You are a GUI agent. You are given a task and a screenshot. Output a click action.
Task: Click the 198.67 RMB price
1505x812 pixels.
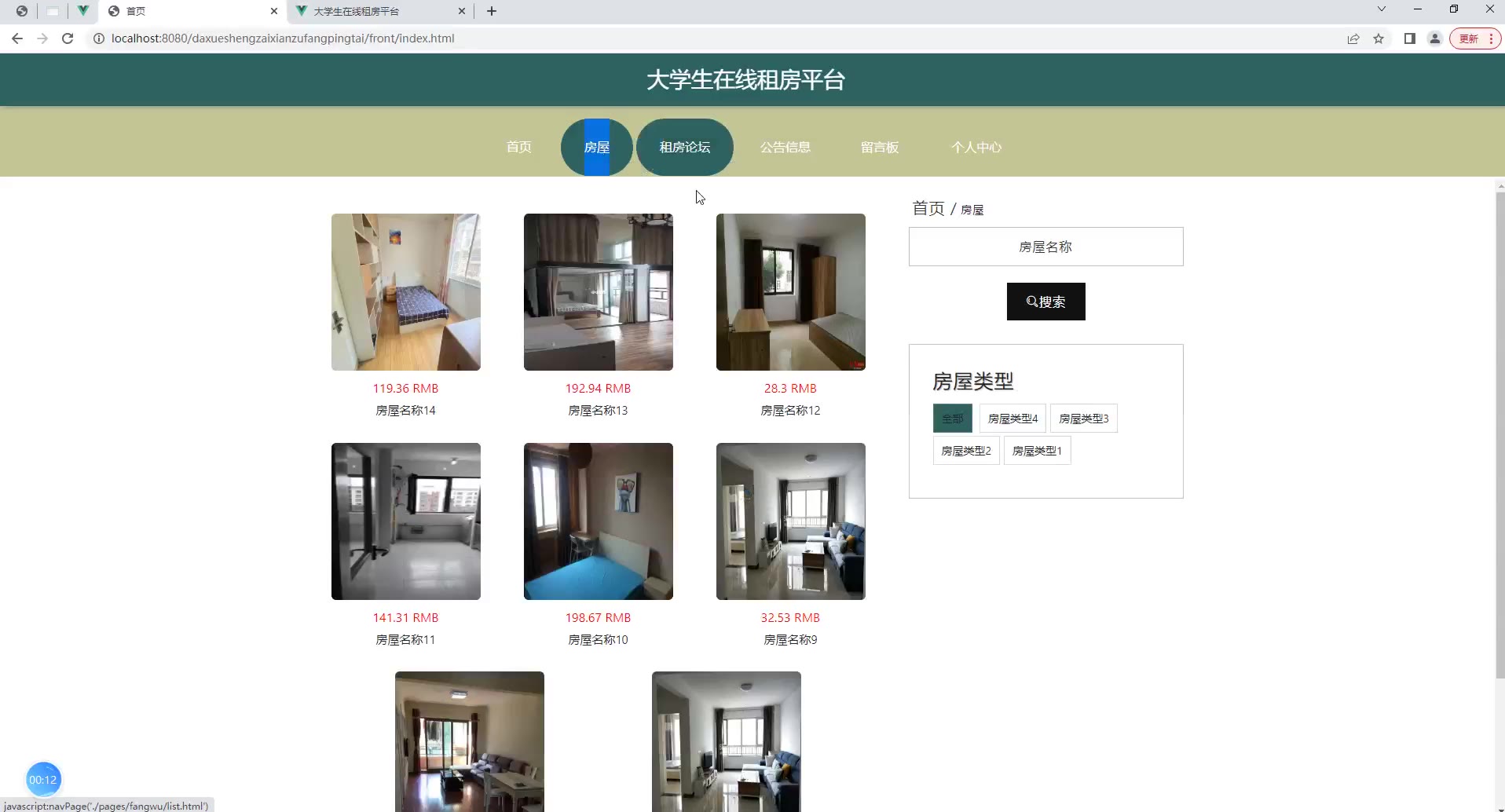[599, 618]
